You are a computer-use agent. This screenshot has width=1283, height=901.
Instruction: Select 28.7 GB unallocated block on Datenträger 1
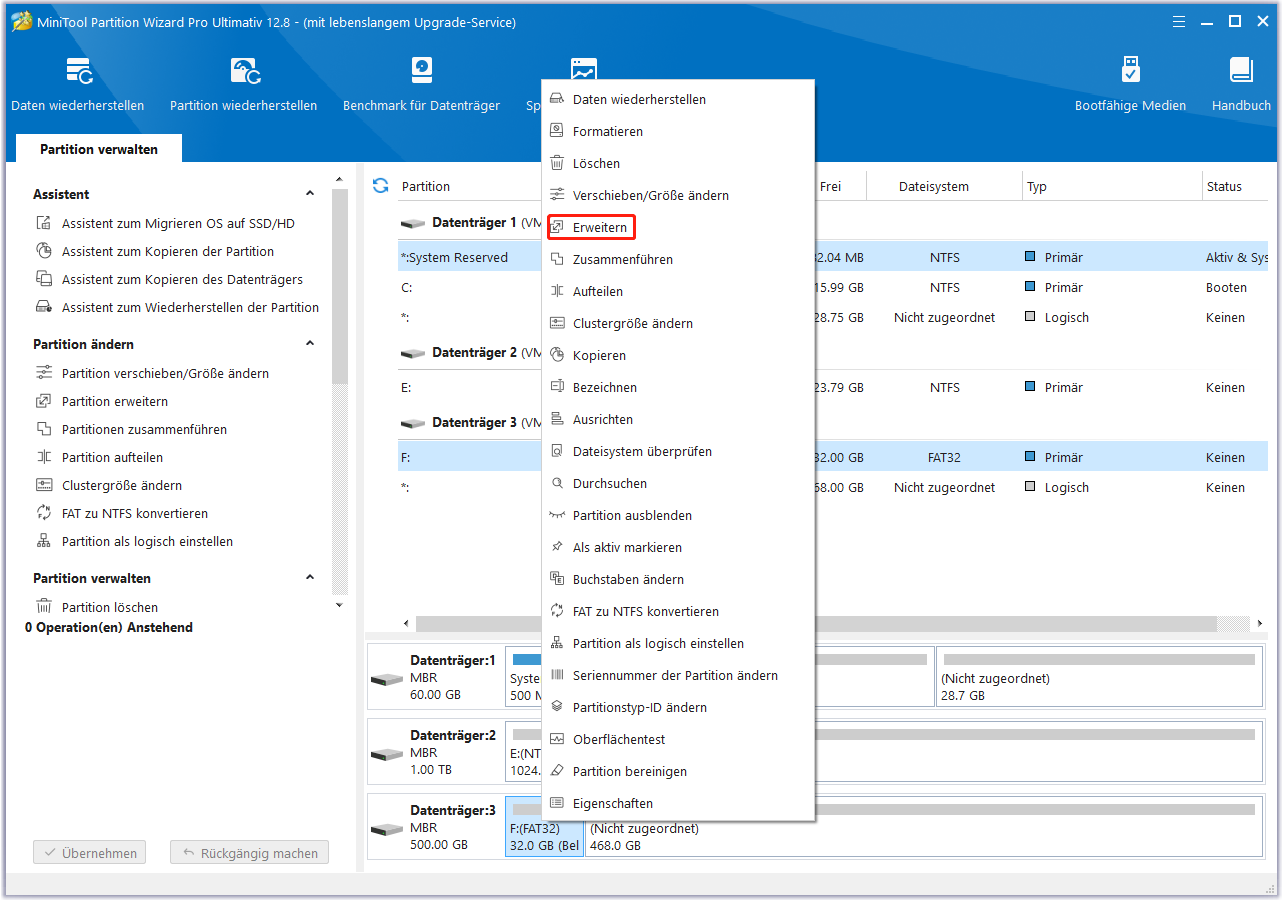tap(1099, 677)
